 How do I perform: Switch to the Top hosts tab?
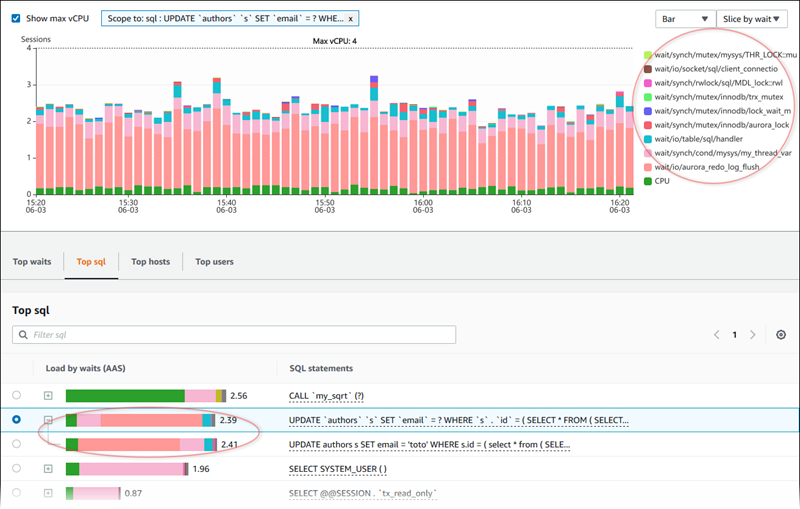point(151,262)
